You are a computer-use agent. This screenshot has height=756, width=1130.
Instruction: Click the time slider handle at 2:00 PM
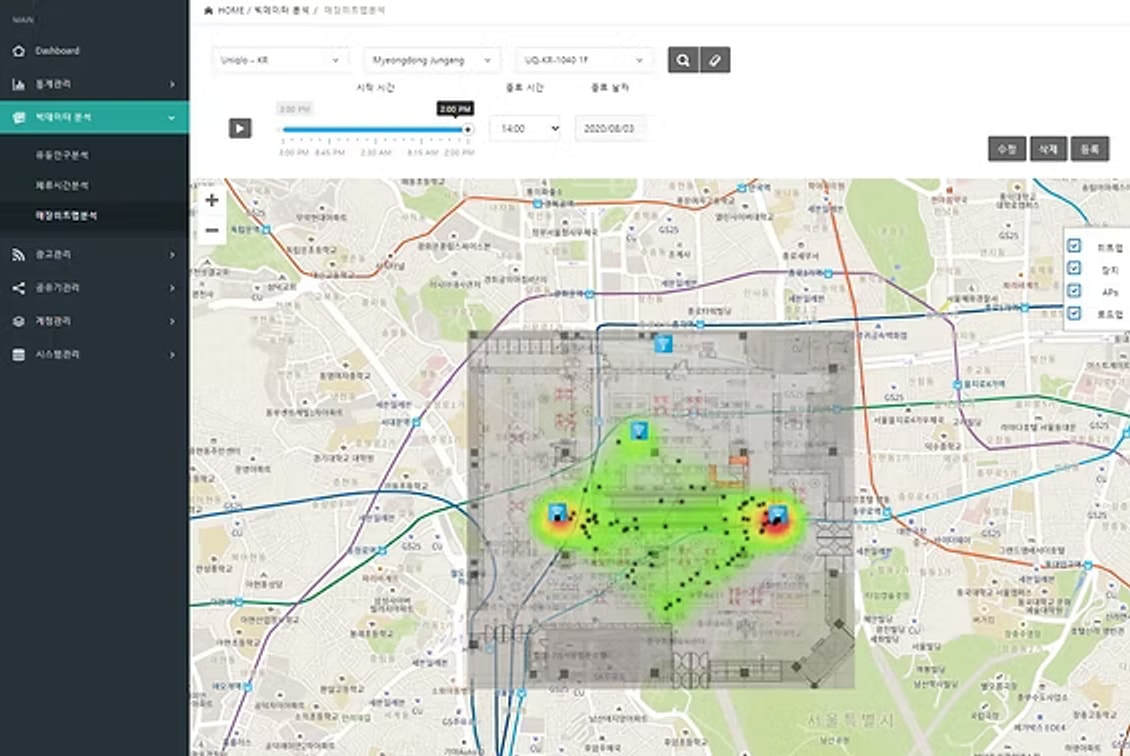(x=467, y=129)
